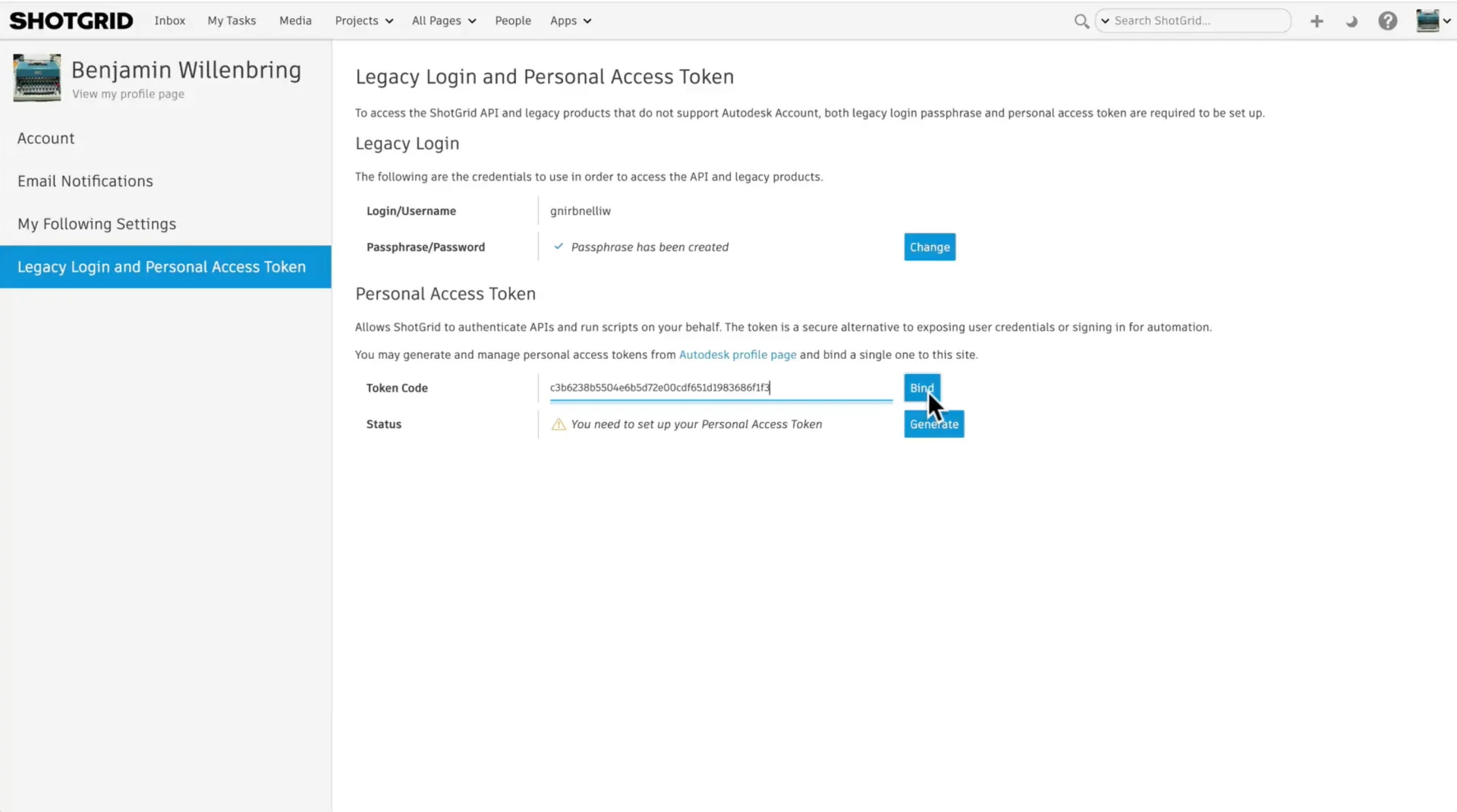Toggle the dark mode moon icon

pos(1352,21)
